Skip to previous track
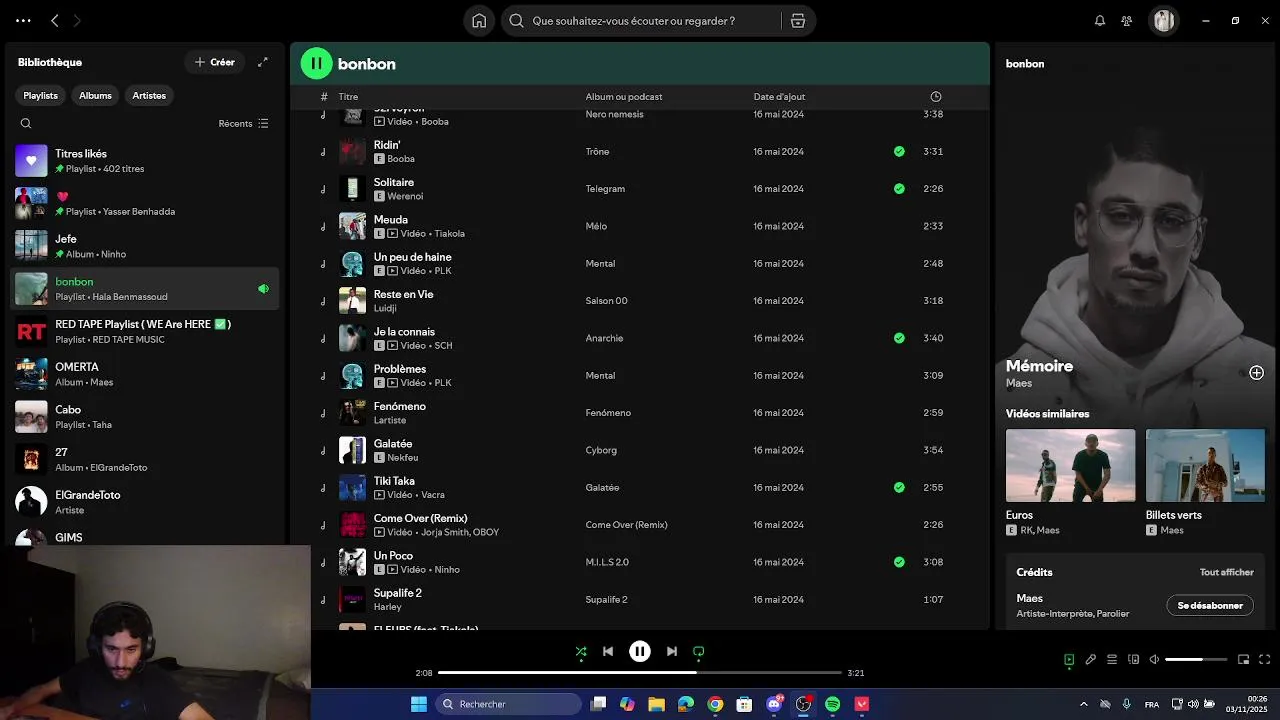1280x720 pixels. coord(608,652)
